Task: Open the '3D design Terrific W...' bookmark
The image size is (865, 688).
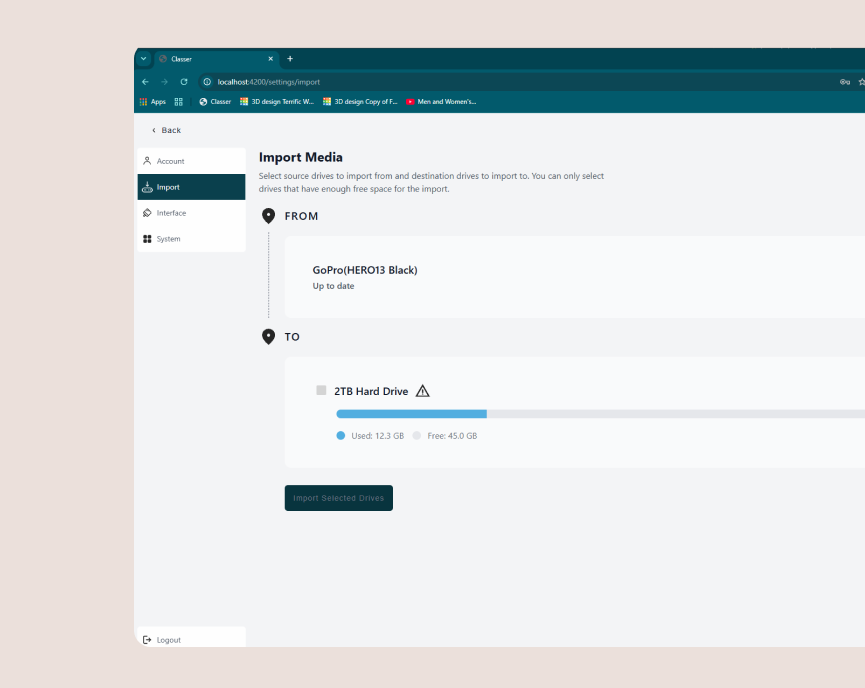Action: 277,102
